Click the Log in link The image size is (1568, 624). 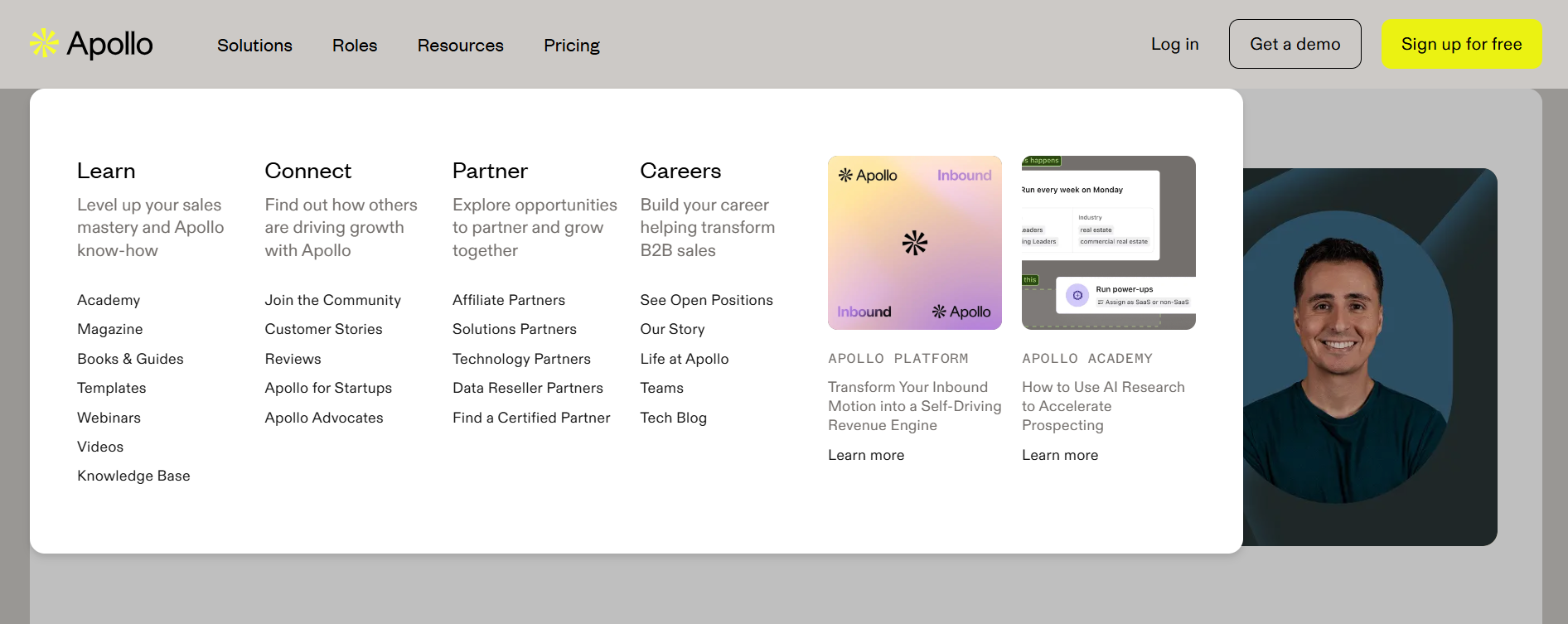(x=1174, y=44)
